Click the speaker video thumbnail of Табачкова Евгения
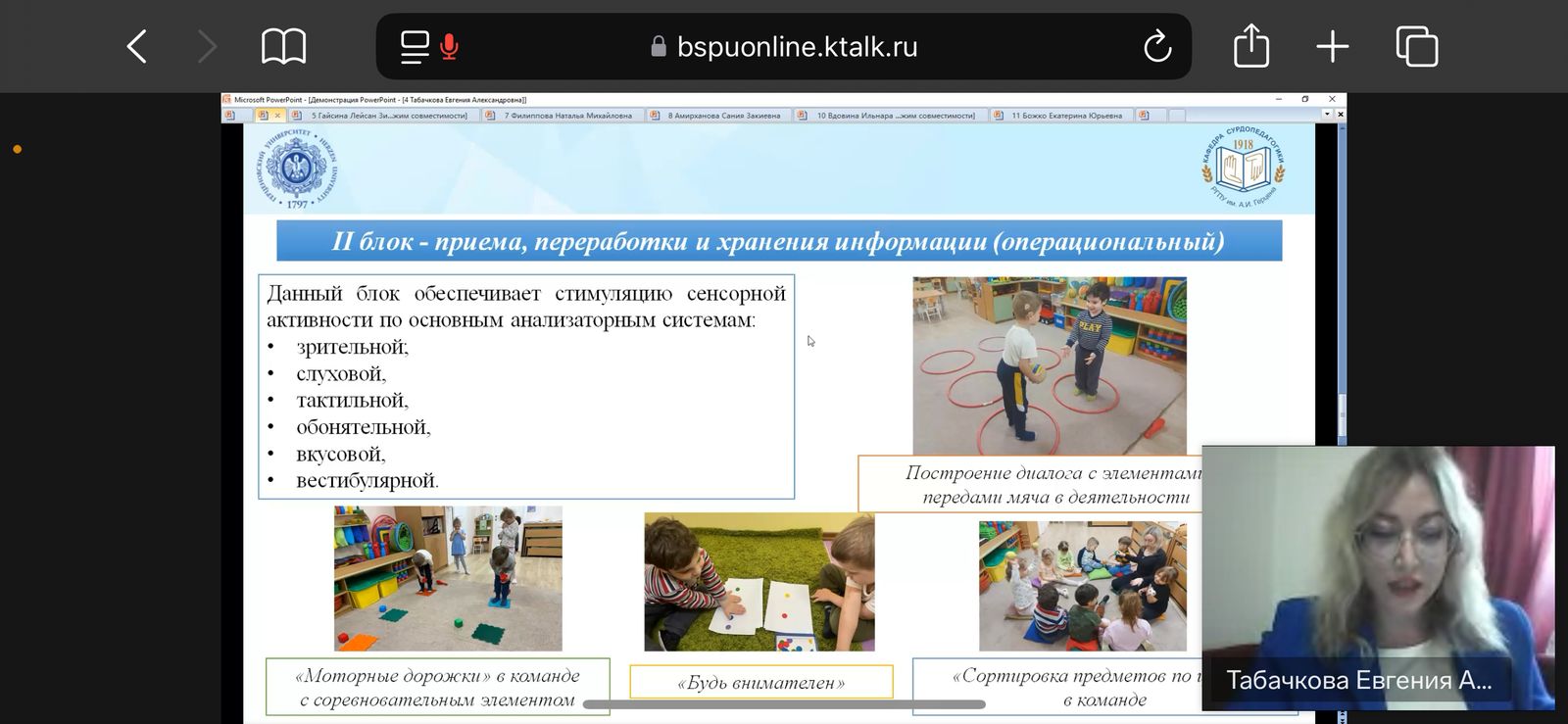Image resolution: width=1568 pixels, height=724 pixels. (x=1378, y=578)
